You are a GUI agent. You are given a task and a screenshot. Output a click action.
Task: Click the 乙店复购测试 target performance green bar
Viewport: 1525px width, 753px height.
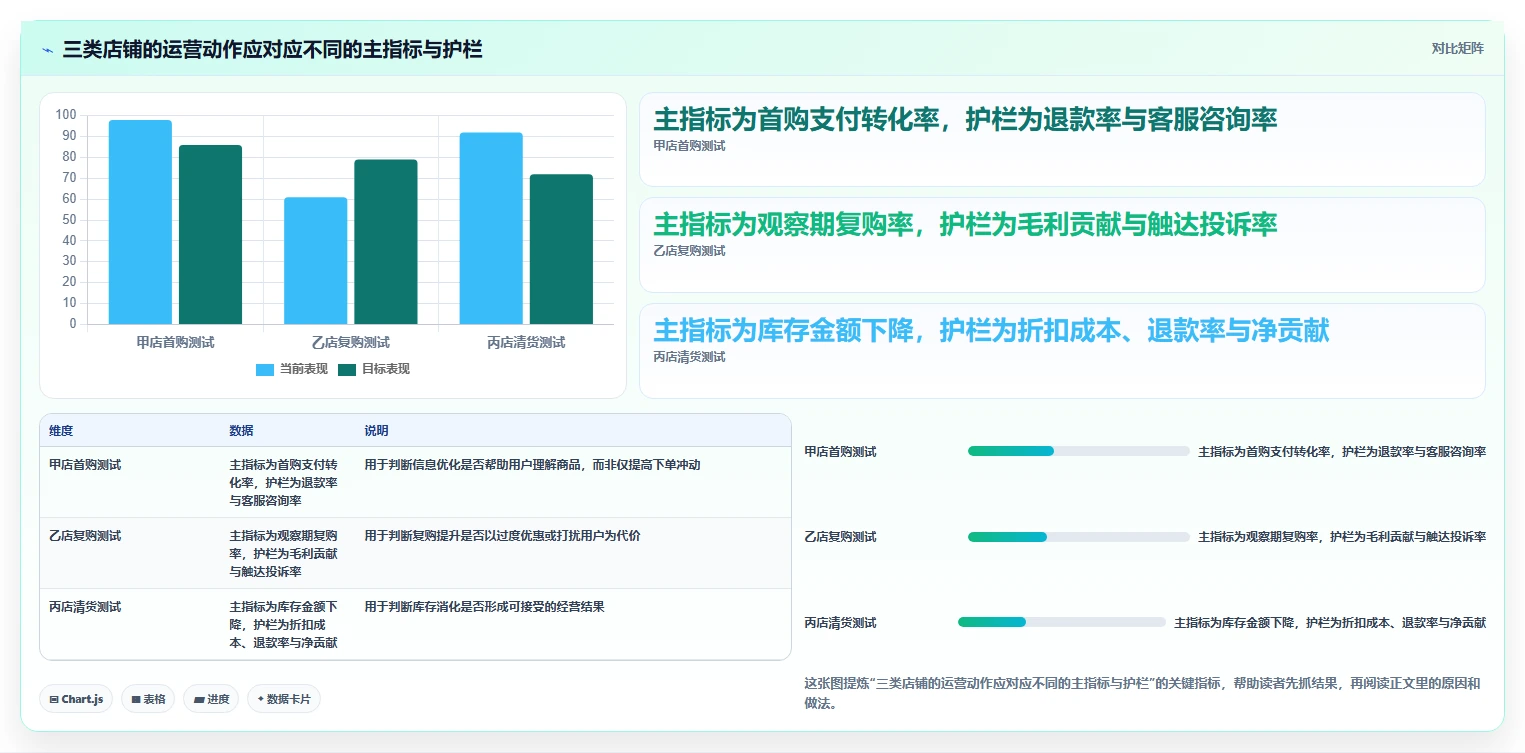click(x=386, y=242)
